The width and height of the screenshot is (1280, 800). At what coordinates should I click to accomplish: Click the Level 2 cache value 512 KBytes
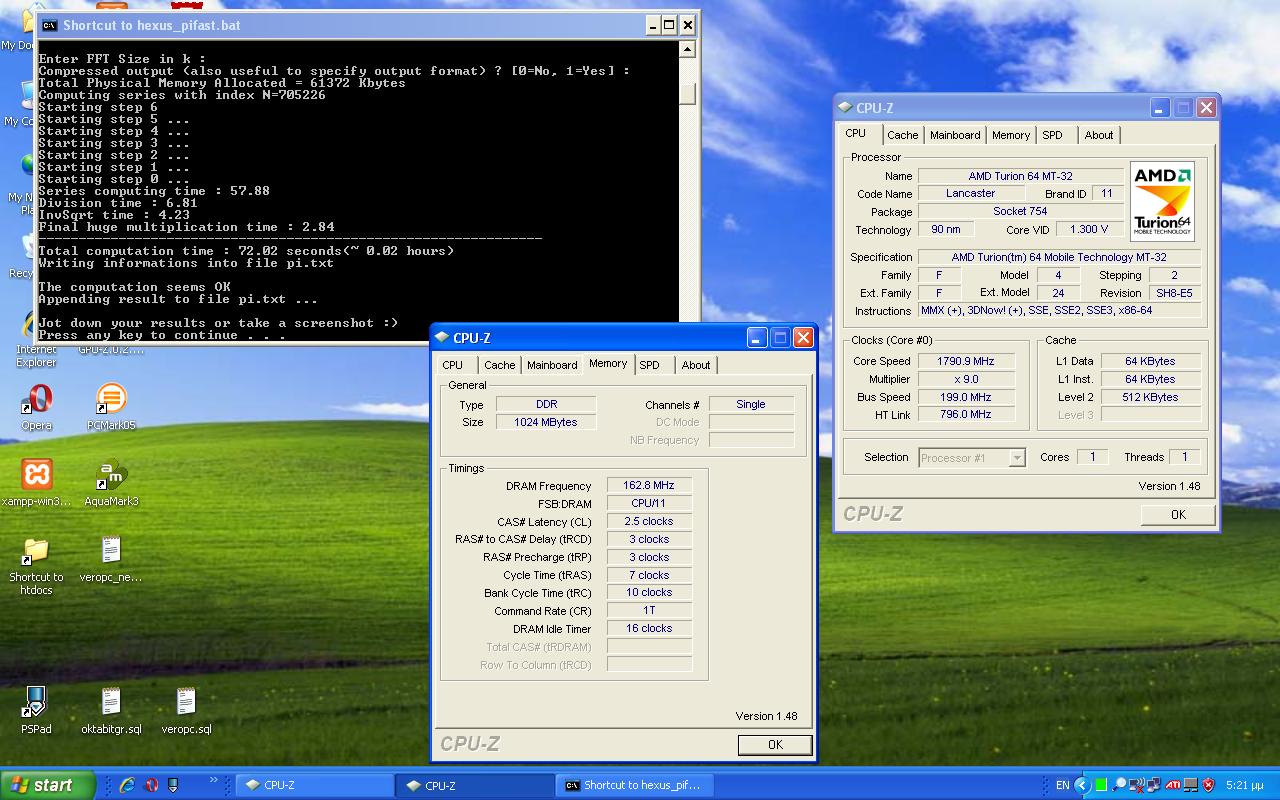coord(1150,397)
